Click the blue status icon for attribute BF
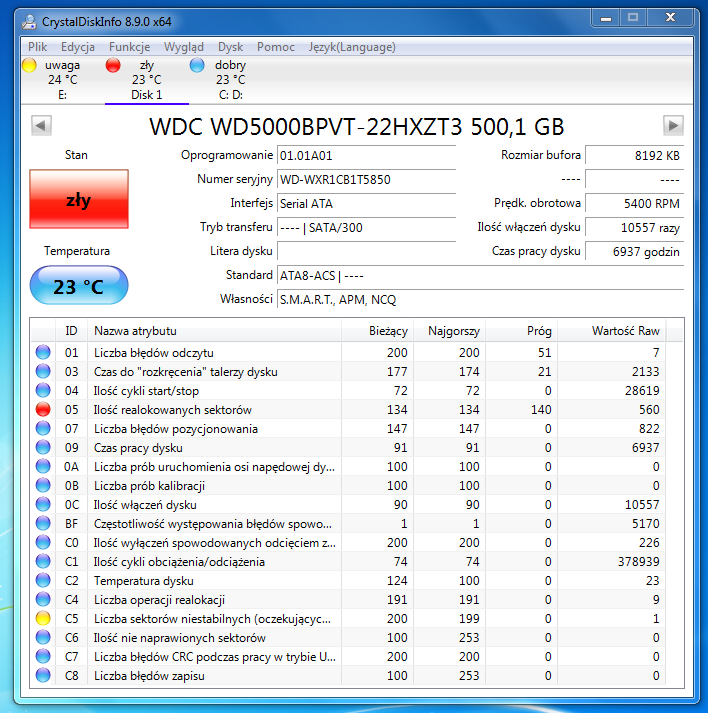The height and width of the screenshot is (713, 708). (x=43, y=524)
